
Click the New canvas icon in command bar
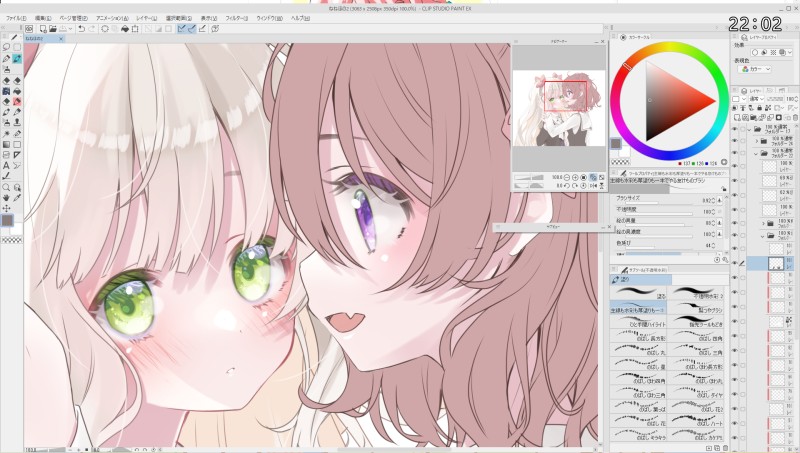click(x=43, y=29)
